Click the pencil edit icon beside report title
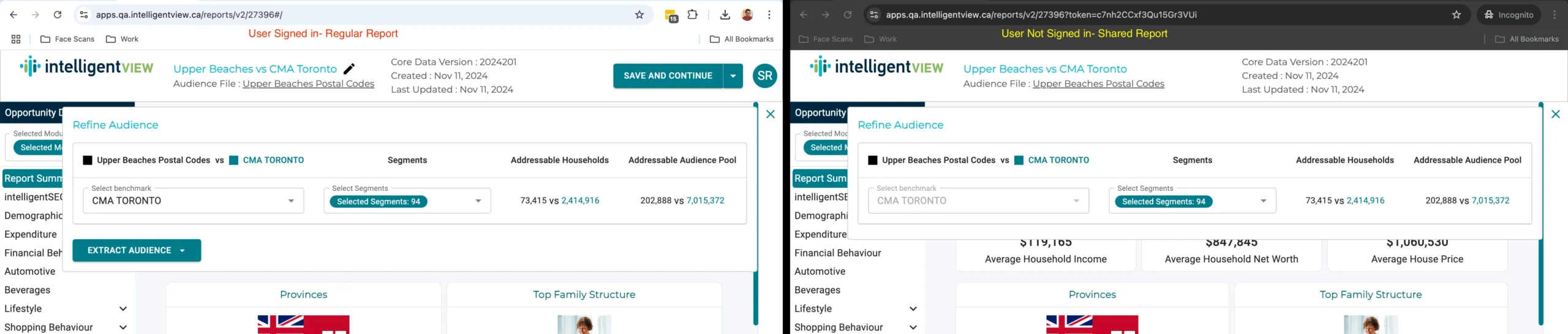The width and height of the screenshot is (1568, 334). [349, 69]
